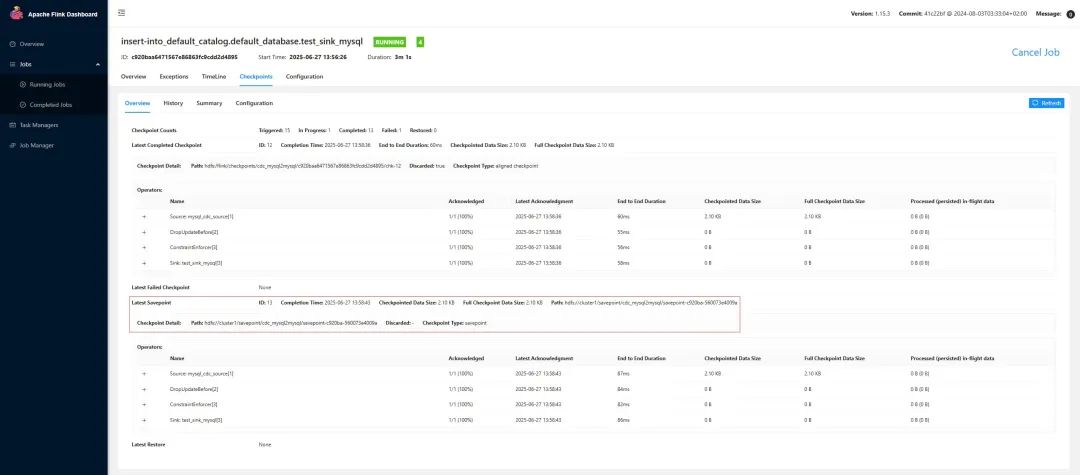The height and width of the screenshot is (475, 1080).
Task: Click "Checkpoint Type: savepoint" text
Action: pyautogui.click(x=455, y=323)
